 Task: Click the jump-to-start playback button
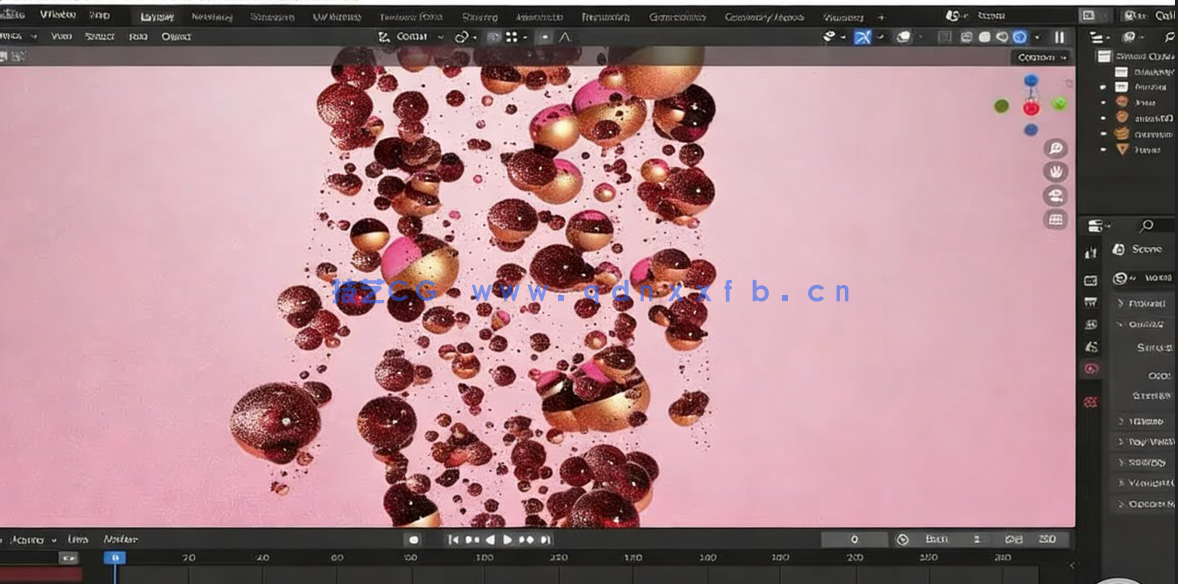455,539
